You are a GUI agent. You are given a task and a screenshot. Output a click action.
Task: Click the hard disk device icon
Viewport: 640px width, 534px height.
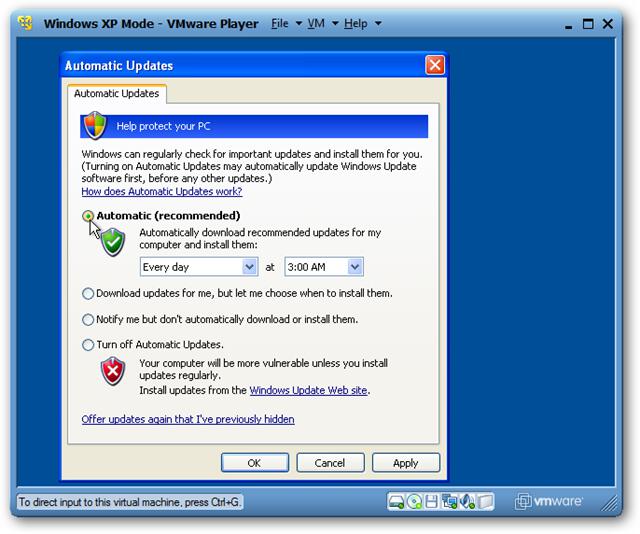pyautogui.click(x=396, y=502)
